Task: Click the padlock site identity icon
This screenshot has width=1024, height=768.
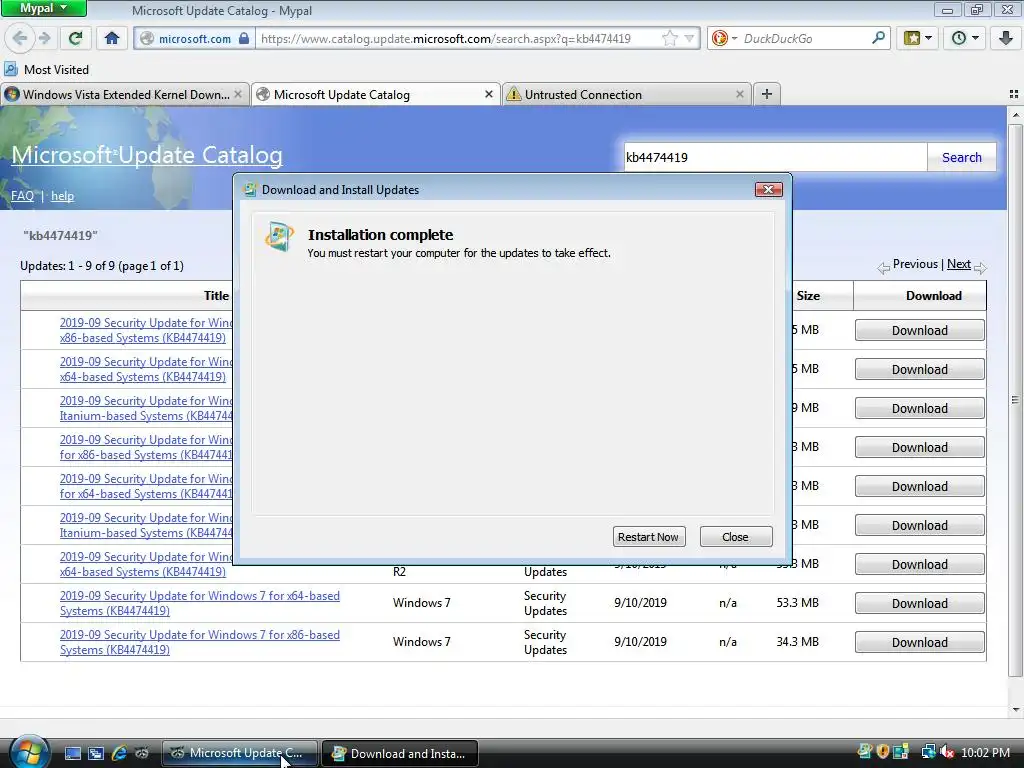Action: click(x=244, y=38)
